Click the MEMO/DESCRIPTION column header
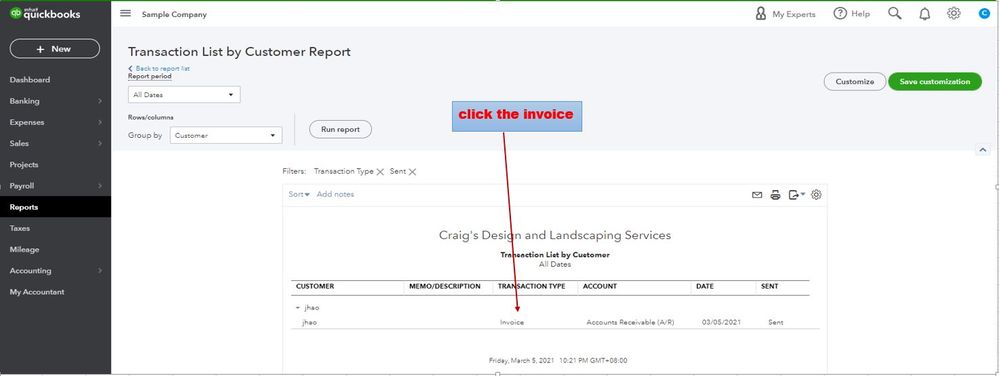999x376 pixels. click(x=445, y=287)
